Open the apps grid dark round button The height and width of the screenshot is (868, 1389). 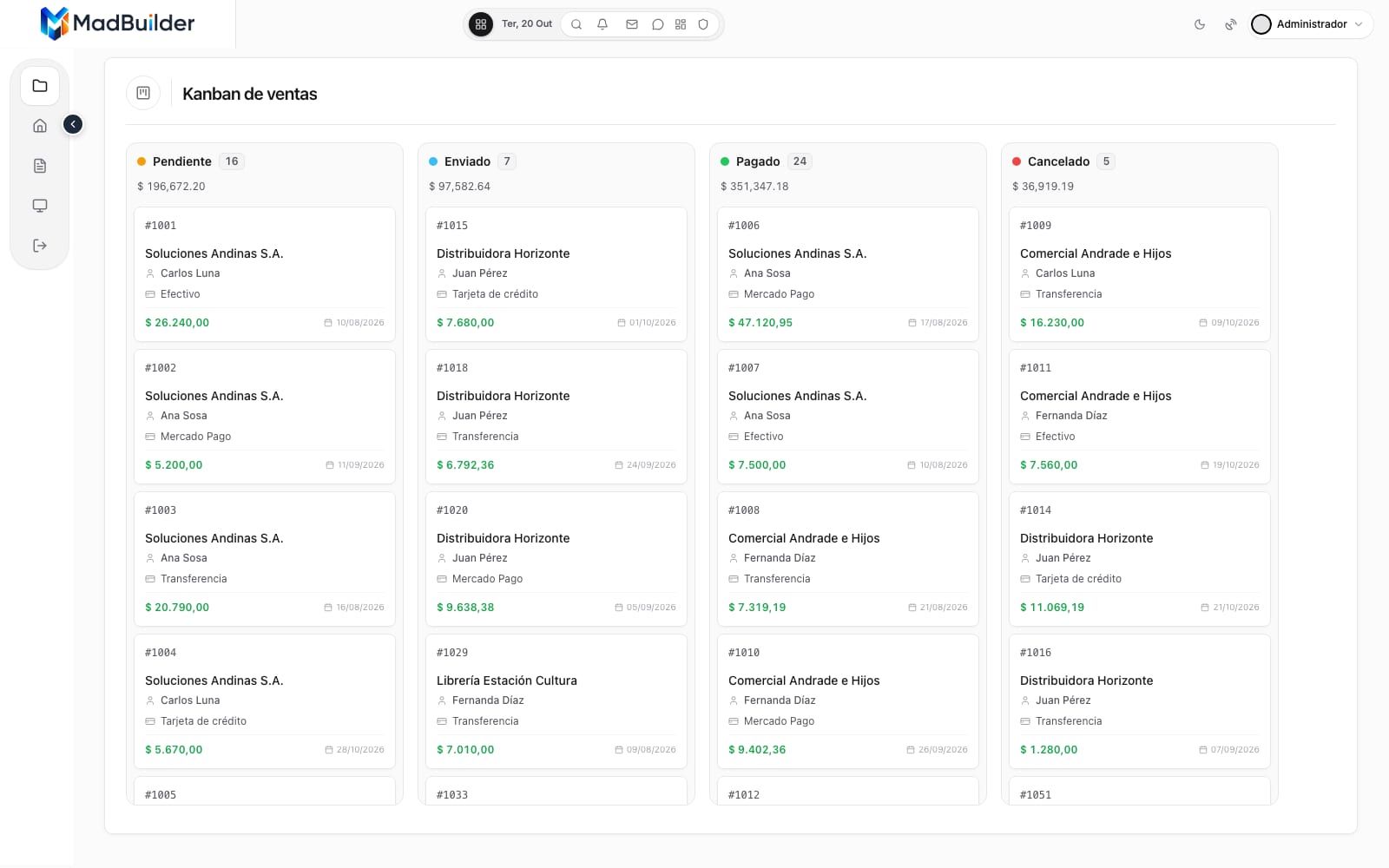tap(480, 24)
